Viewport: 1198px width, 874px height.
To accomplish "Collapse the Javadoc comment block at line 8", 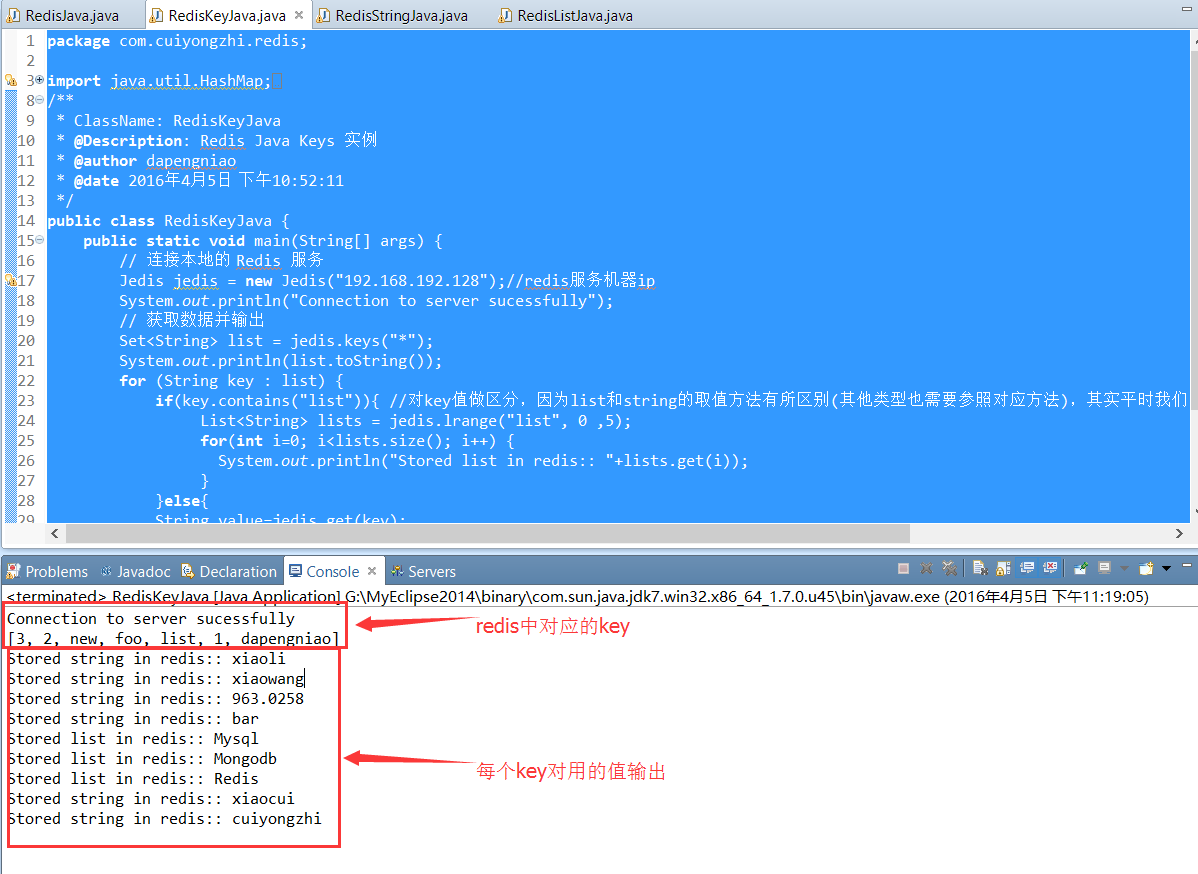I will 39,100.
